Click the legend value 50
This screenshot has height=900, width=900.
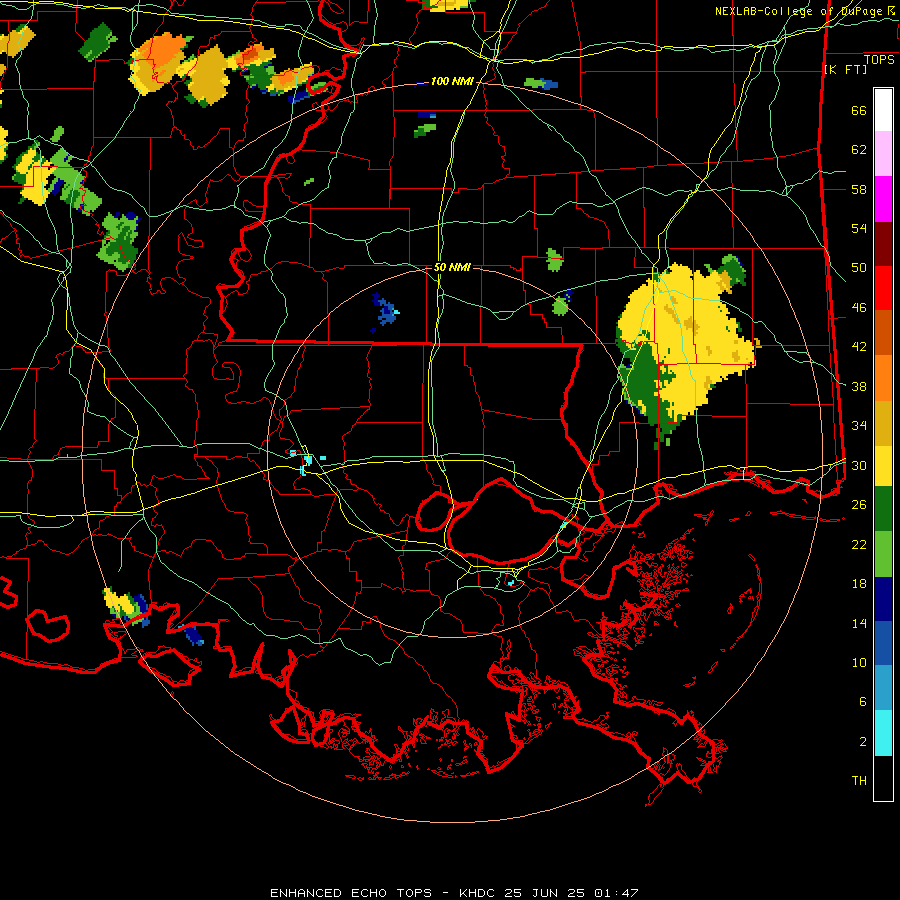coord(859,268)
